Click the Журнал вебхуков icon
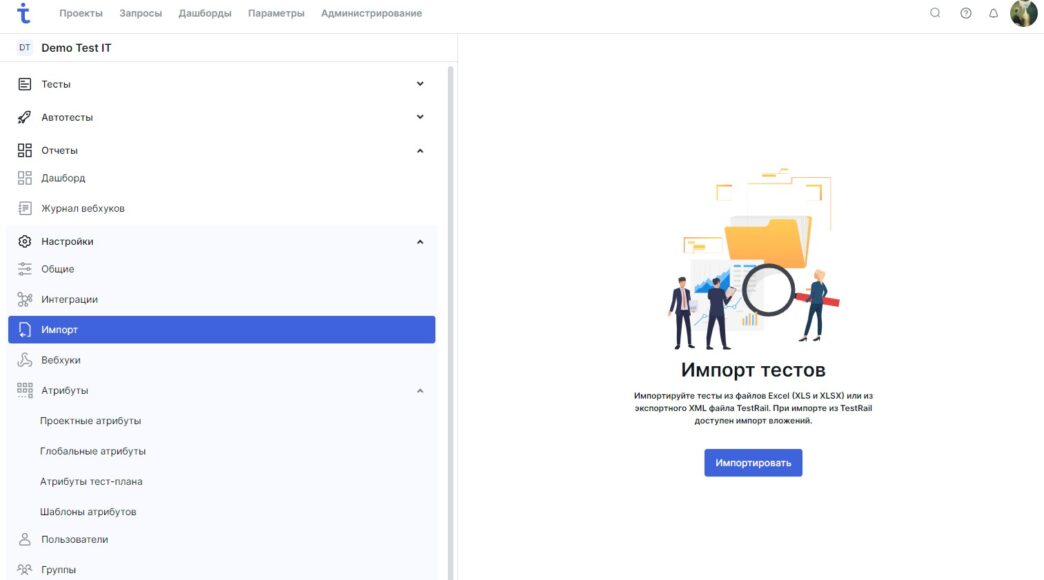Screen dimensions: 1044x580 tap(25, 208)
